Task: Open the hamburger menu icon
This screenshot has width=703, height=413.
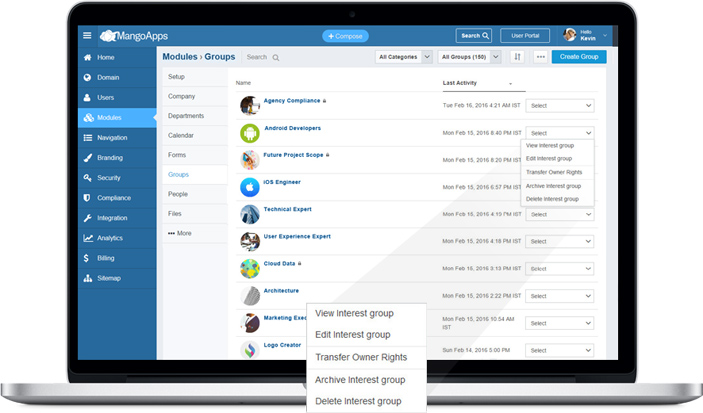Action: click(x=87, y=35)
